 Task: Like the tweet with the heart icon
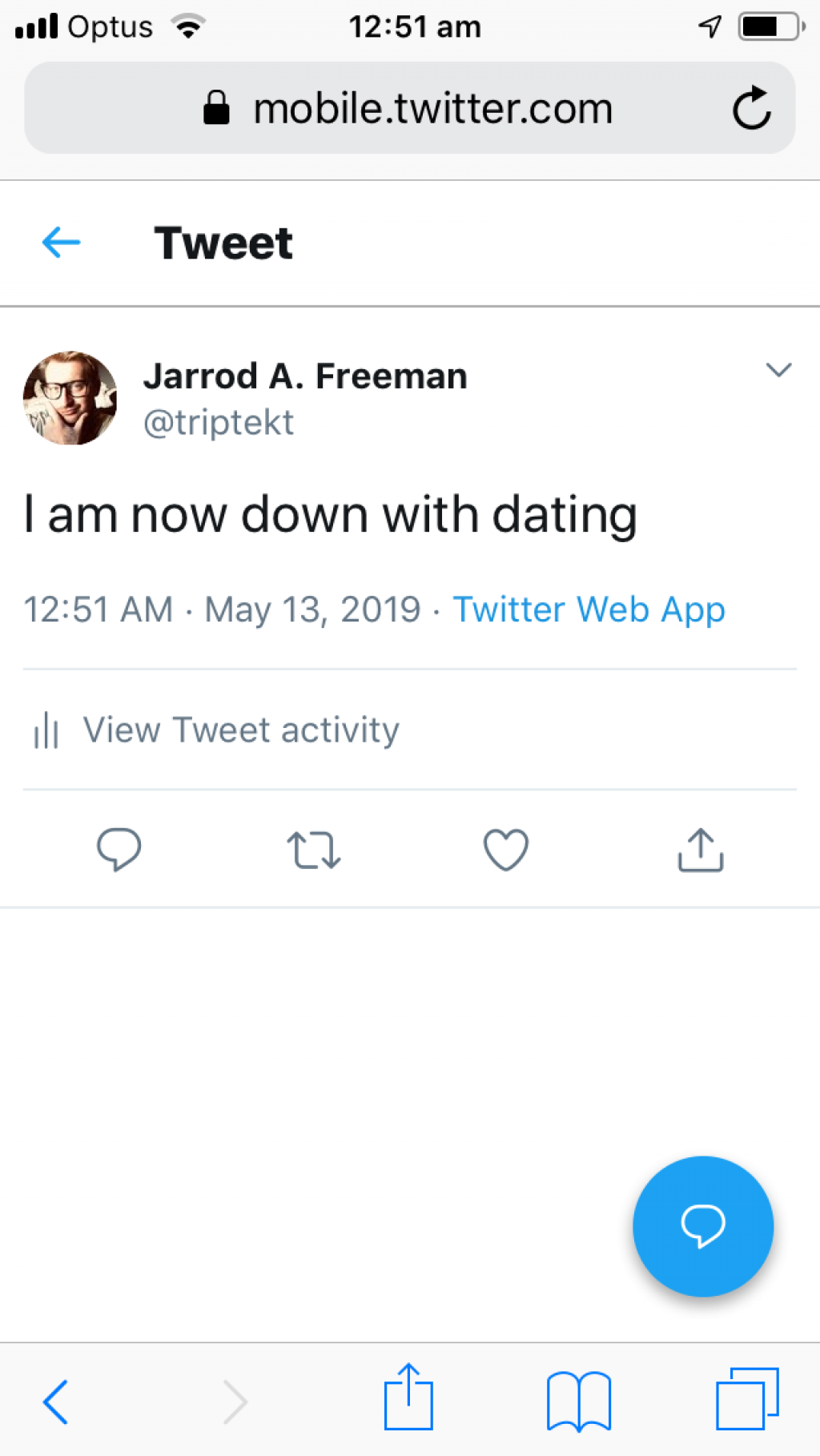(506, 850)
